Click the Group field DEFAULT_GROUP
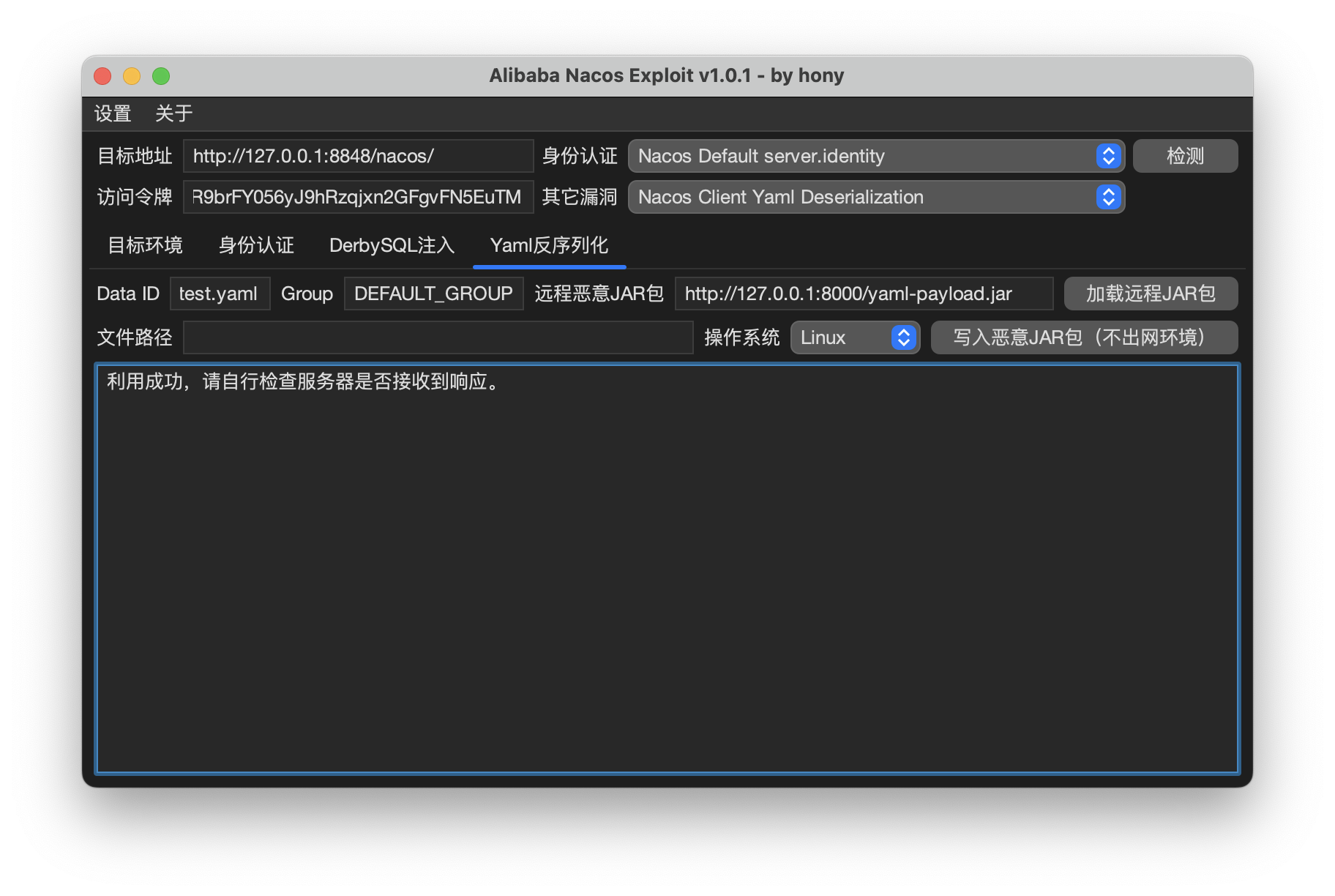Image resolution: width=1335 pixels, height=896 pixels. click(x=433, y=294)
